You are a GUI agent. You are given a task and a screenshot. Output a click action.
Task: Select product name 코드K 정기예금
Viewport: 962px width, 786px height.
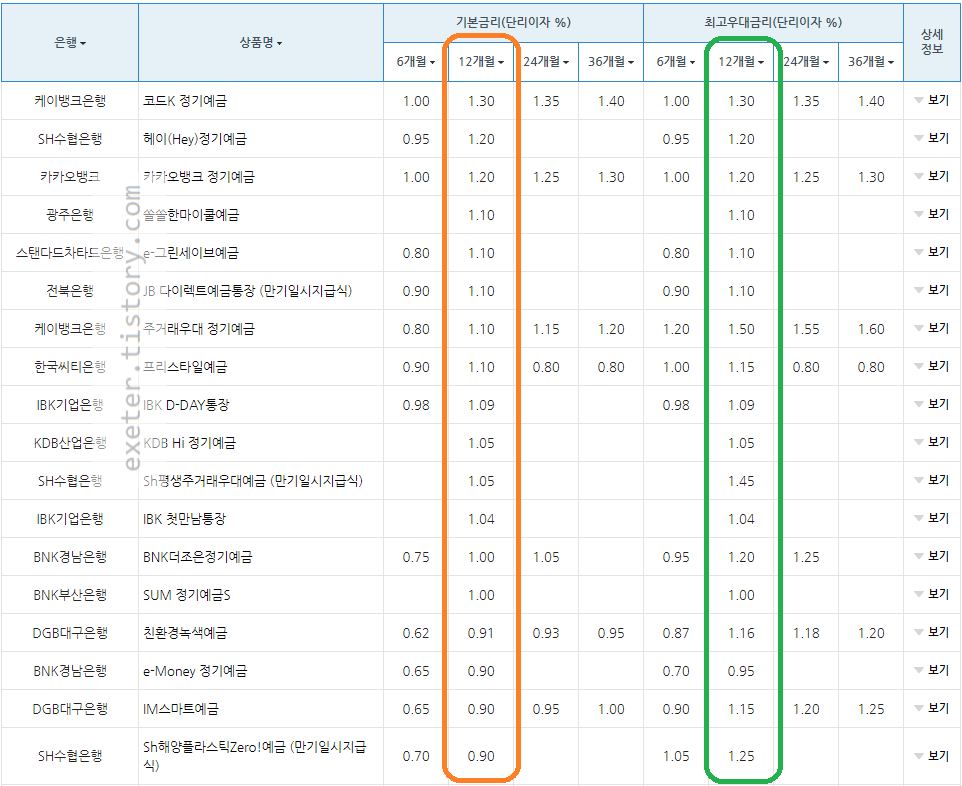185,101
